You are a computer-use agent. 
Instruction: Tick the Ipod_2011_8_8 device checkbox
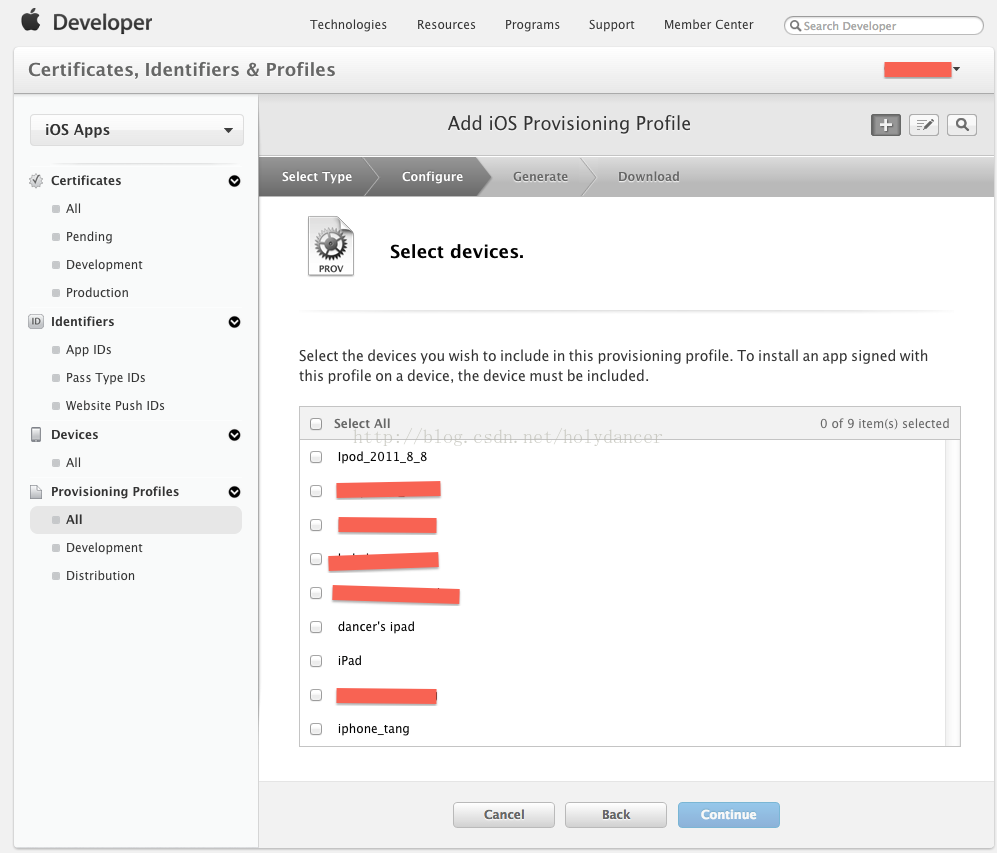tap(316, 457)
